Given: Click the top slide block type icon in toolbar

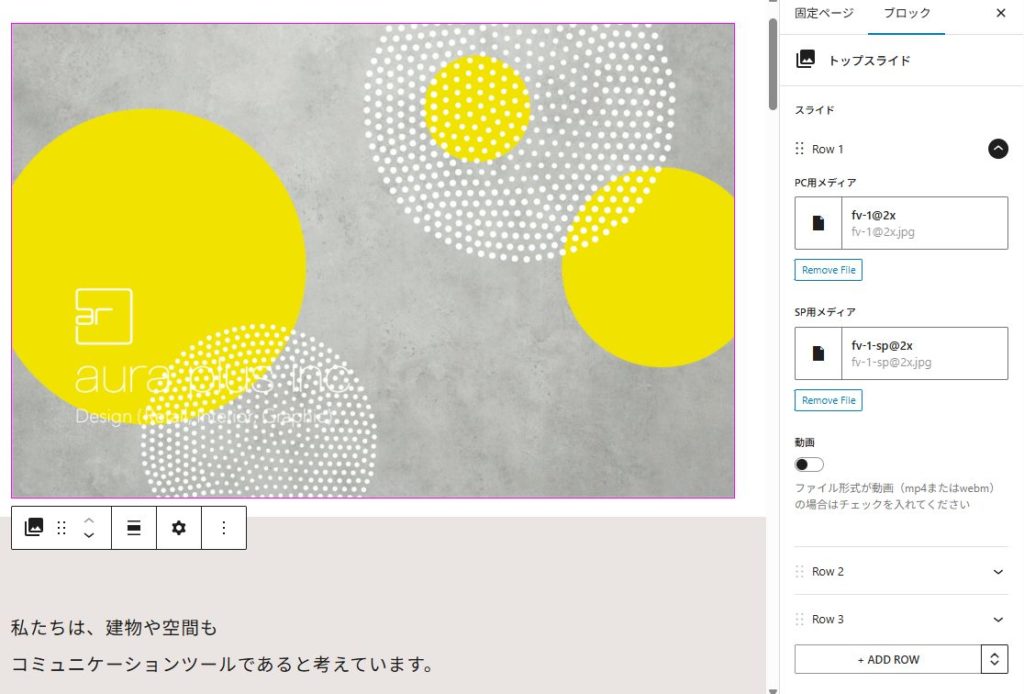Looking at the screenshot, I should (x=33, y=528).
